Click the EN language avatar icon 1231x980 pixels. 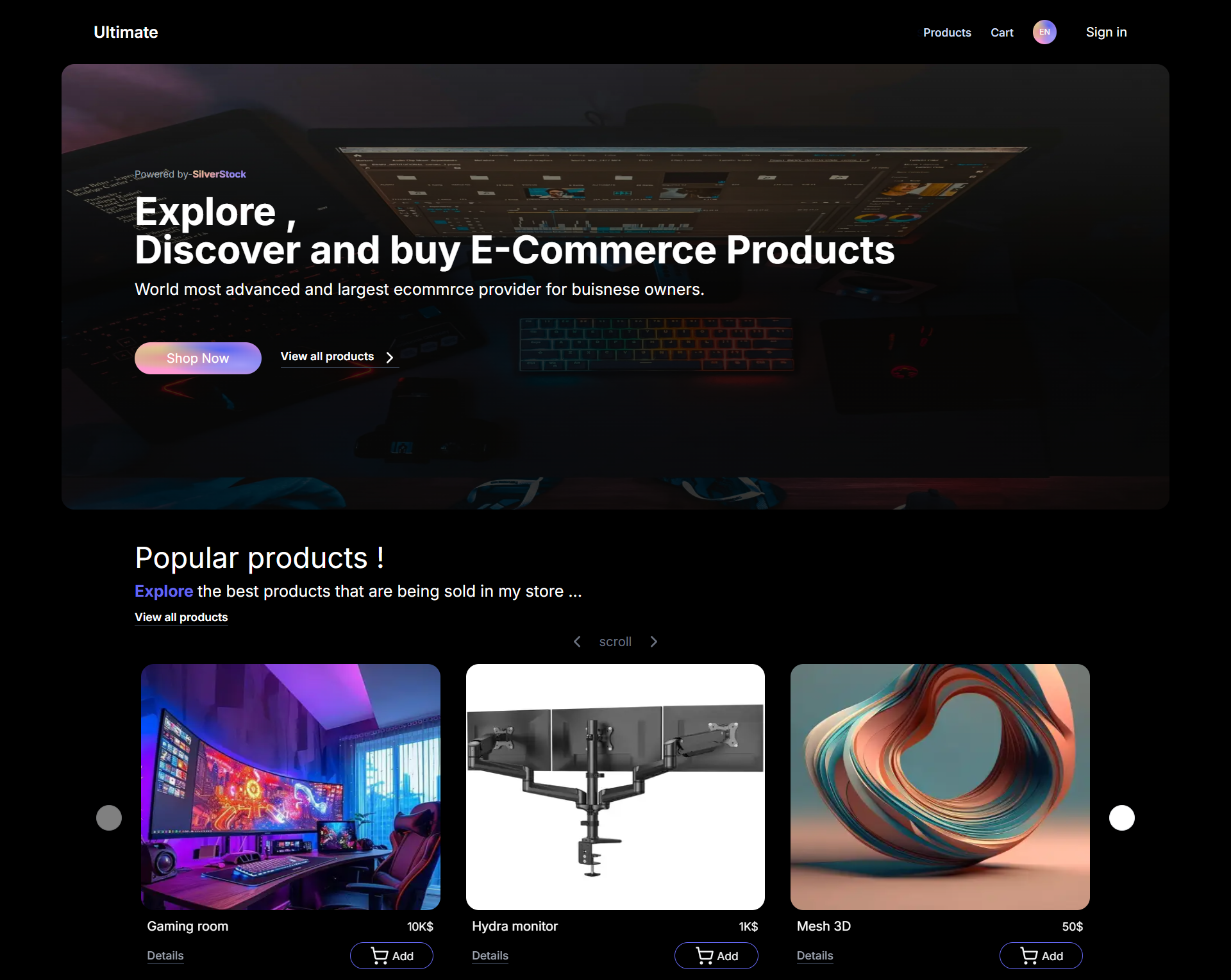tap(1044, 32)
